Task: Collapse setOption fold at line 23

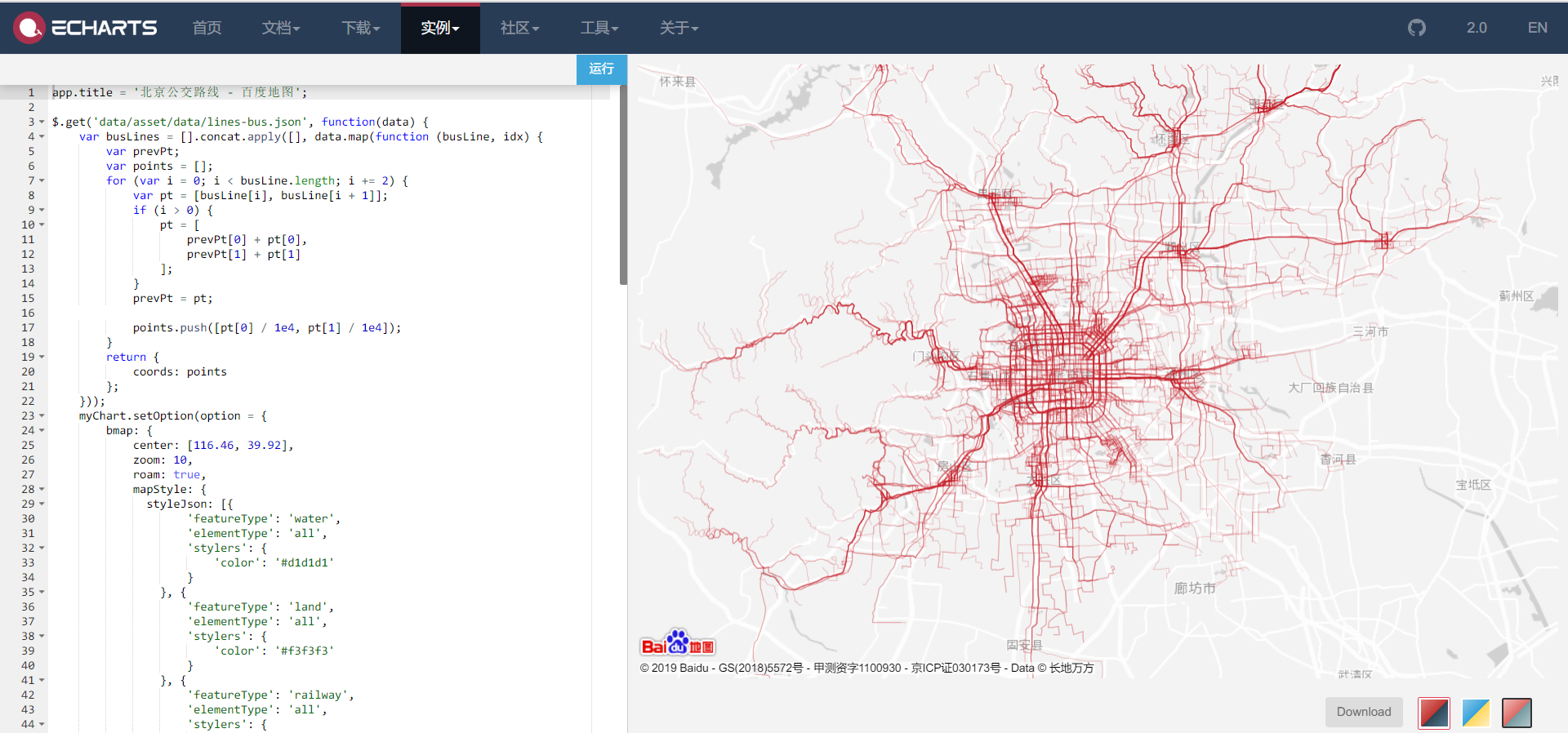Action: tap(42, 415)
